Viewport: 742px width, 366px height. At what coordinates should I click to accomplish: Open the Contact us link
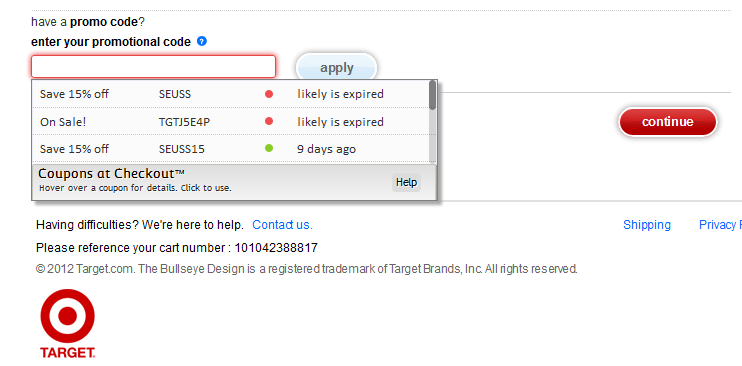283,224
